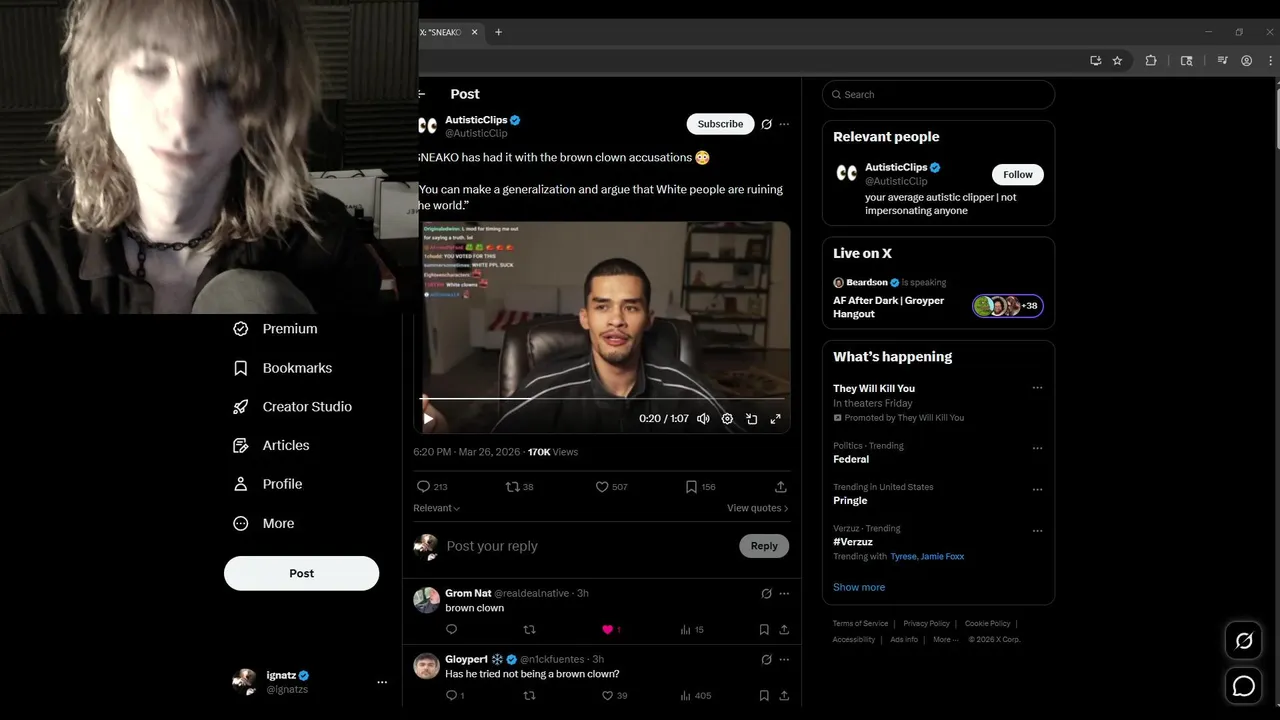Open View quotes link
1280x720 pixels.
[x=757, y=508]
